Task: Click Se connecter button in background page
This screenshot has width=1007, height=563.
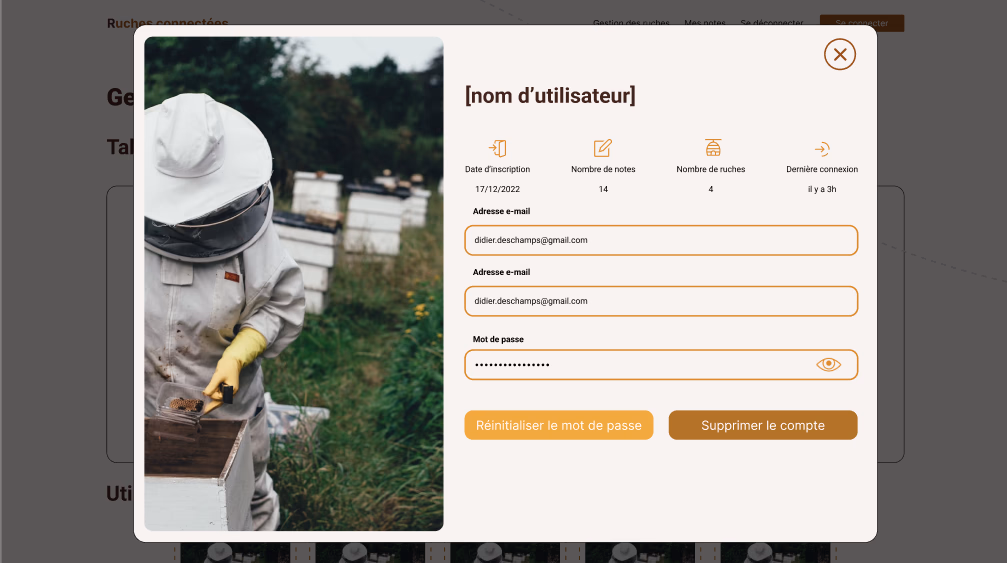Action: [x=862, y=23]
